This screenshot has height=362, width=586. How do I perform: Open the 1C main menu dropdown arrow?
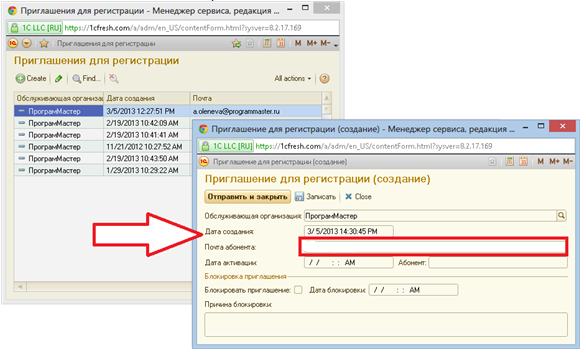tap(27, 43)
